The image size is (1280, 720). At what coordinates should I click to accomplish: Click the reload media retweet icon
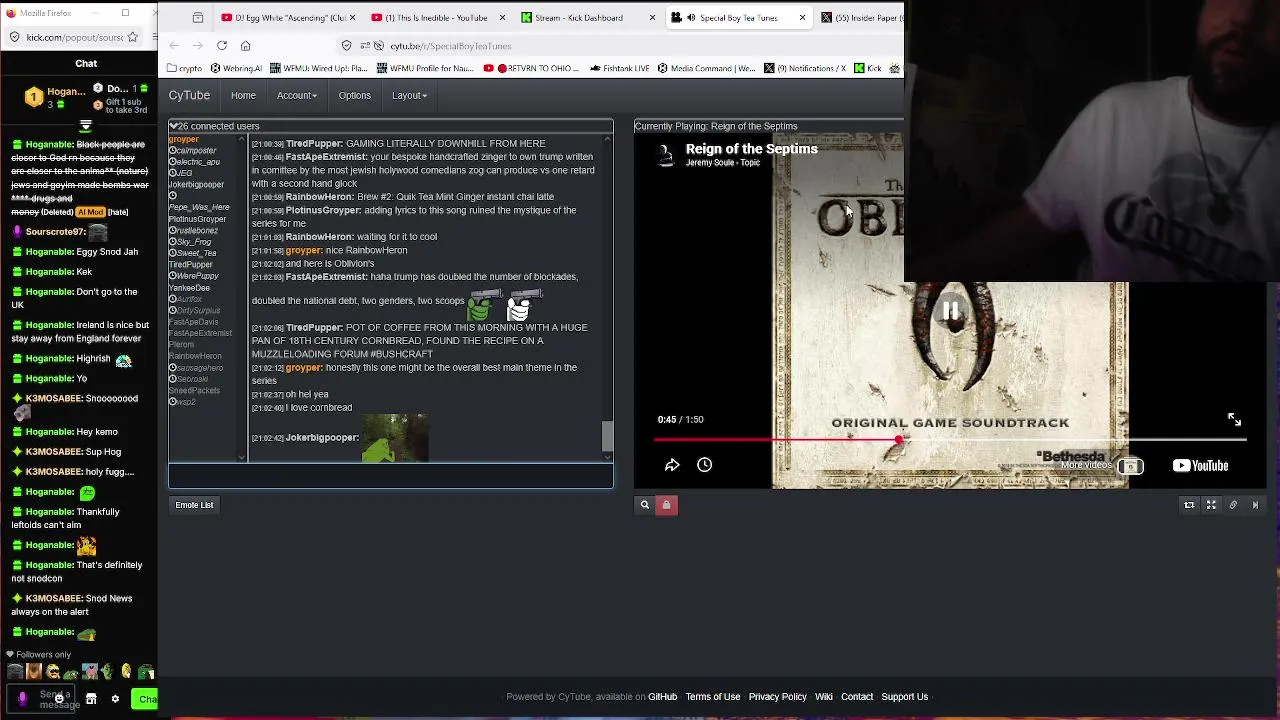1189,505
